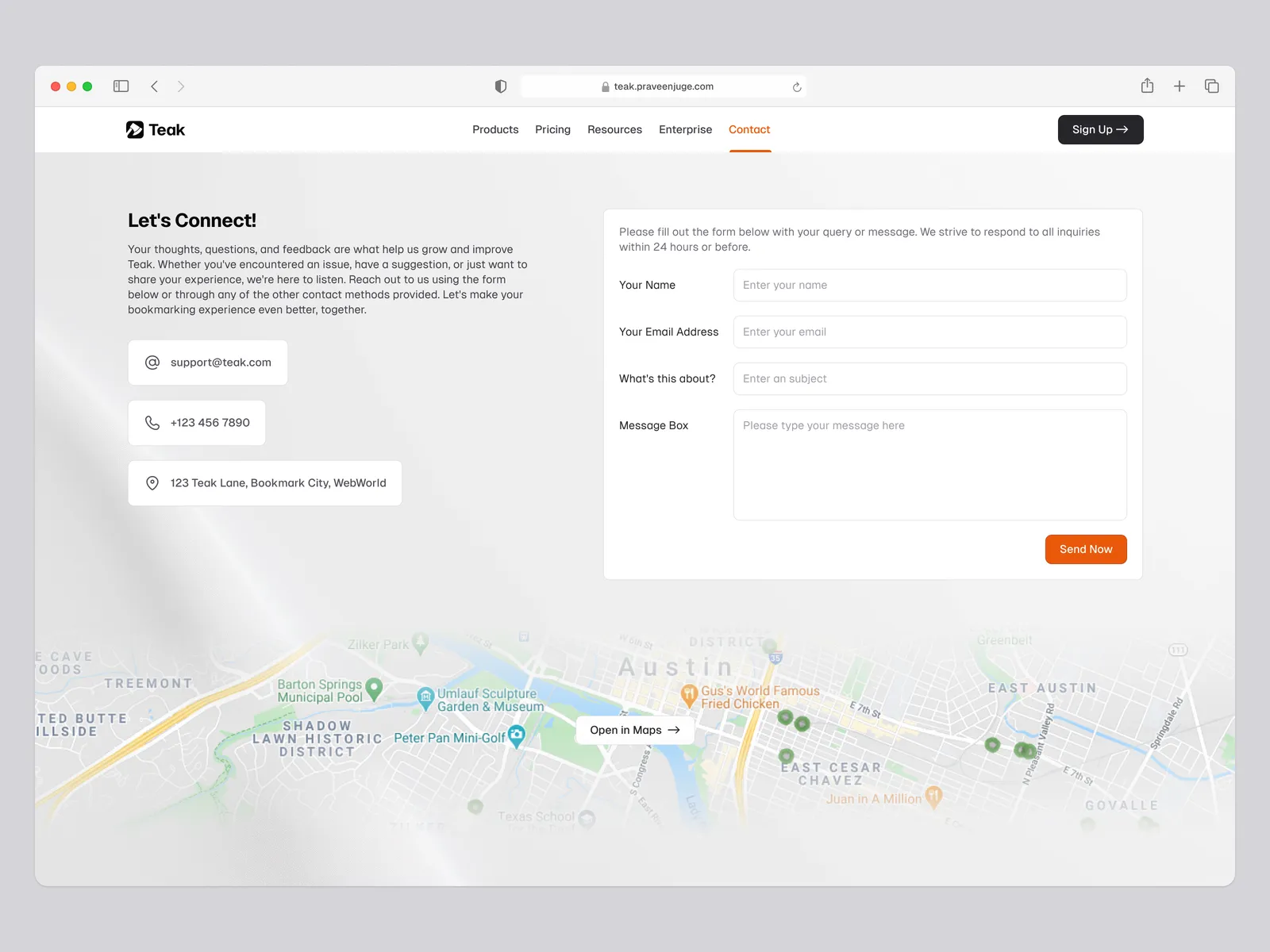Click the support@teak.com email card
This screenshot has width=1270, height=952.
pos(208,363)
